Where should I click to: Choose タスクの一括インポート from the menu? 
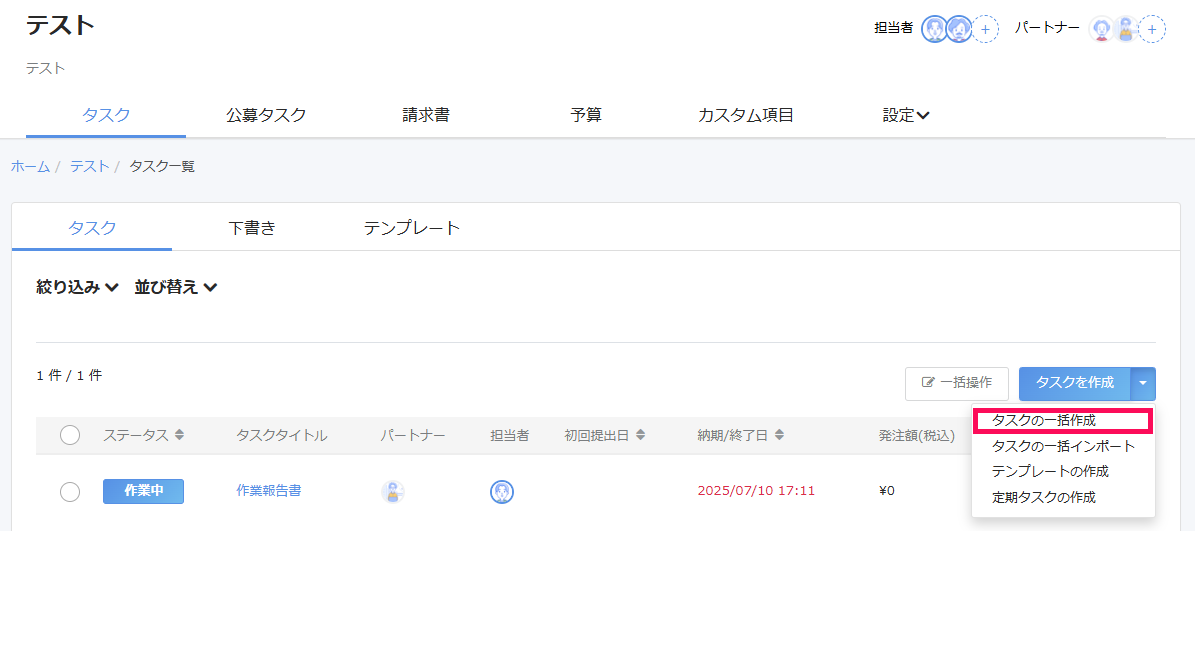[1063, 446]
